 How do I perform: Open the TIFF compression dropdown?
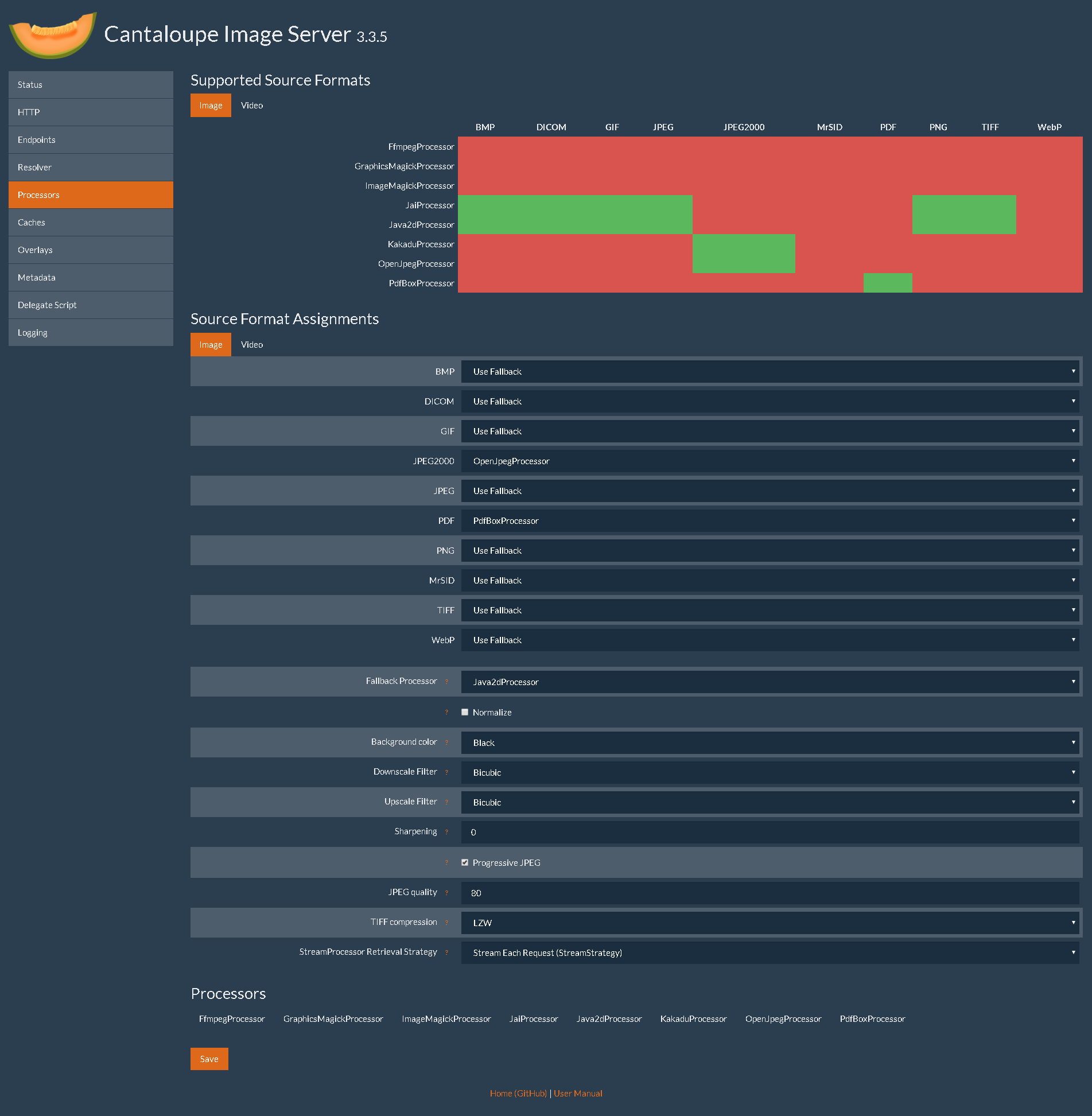click(x=770, y=923)
